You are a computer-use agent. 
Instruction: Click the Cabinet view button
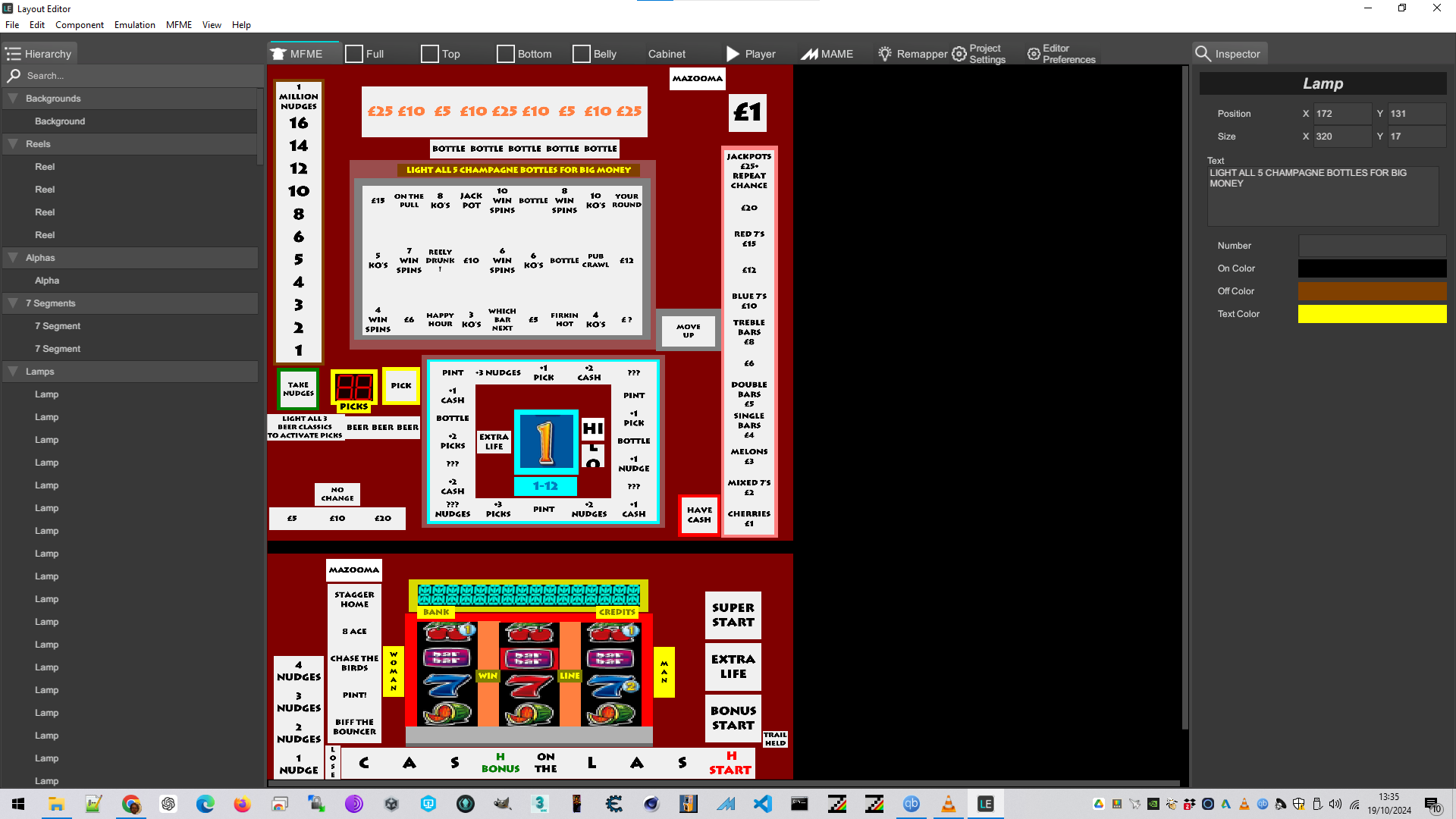667,54
